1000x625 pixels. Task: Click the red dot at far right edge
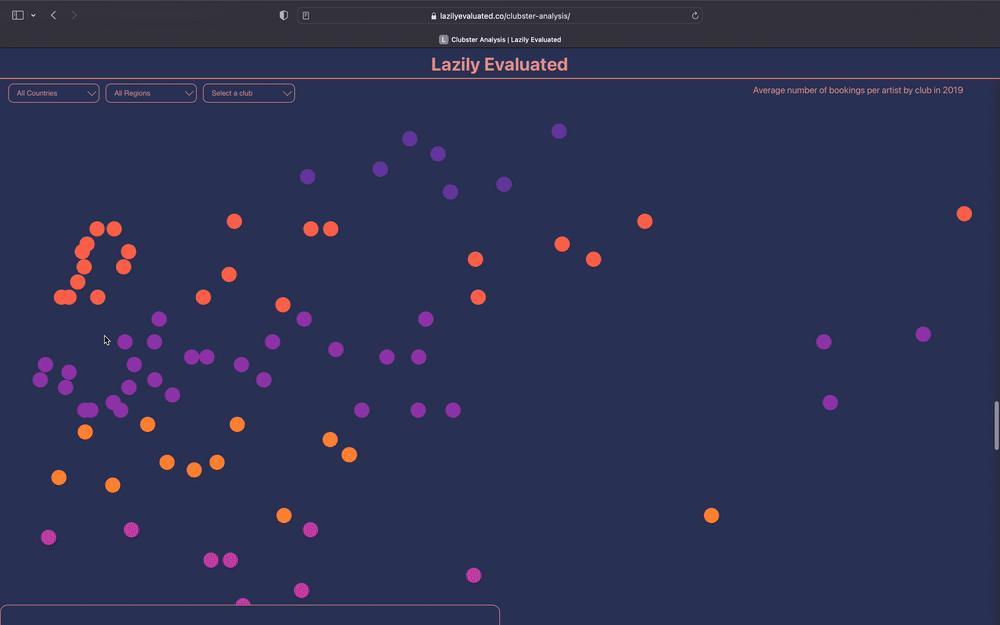coord(964,214)
